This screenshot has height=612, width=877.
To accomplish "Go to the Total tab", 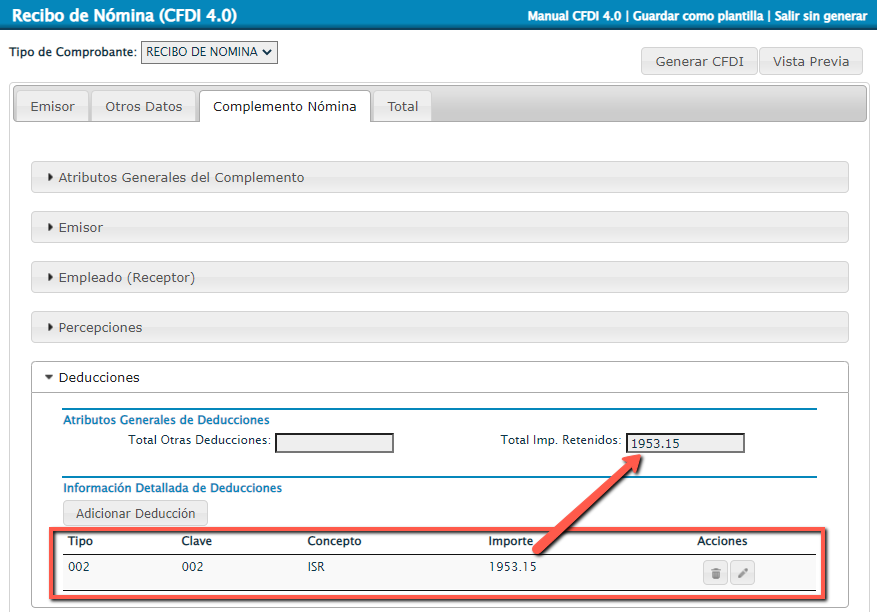I will coord(403,106).
